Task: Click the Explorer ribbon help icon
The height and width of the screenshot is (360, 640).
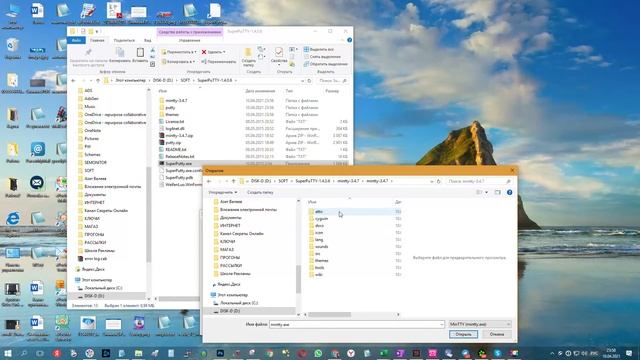Action: [349, 40]
